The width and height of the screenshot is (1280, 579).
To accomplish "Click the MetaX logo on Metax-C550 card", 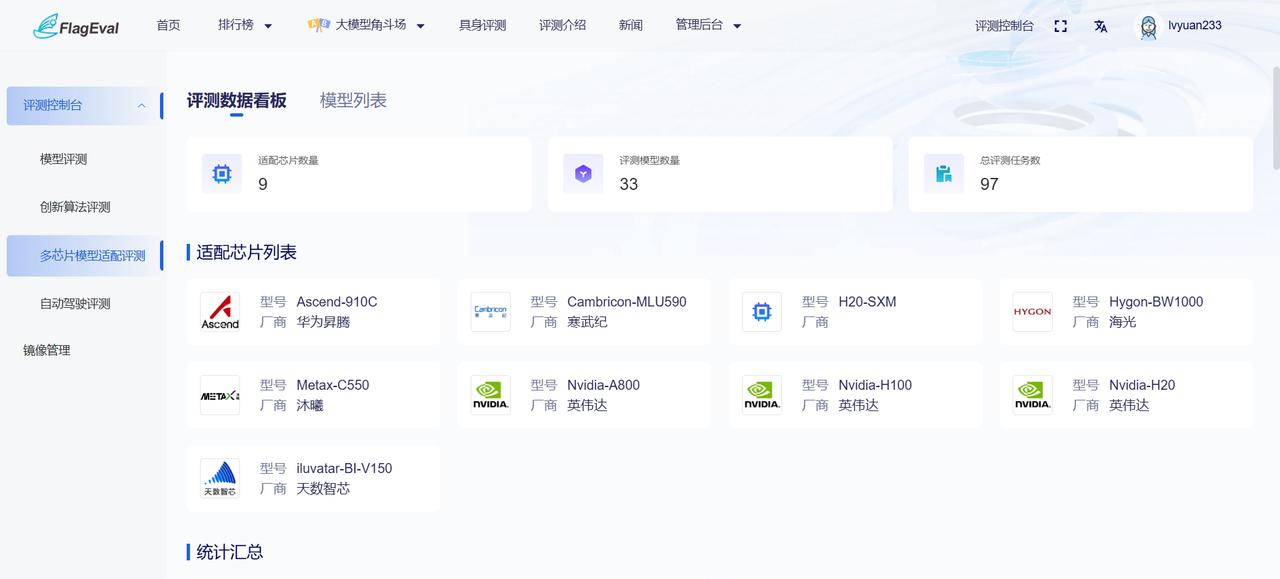I will point(220,395).
